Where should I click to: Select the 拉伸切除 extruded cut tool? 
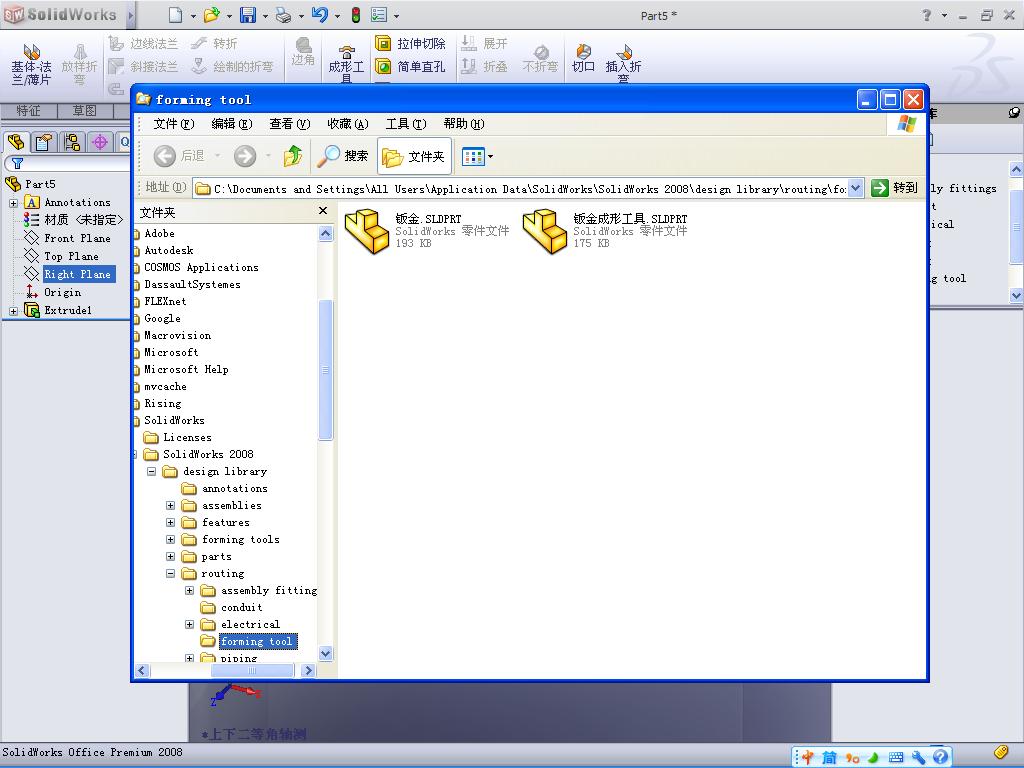point(411,44)
